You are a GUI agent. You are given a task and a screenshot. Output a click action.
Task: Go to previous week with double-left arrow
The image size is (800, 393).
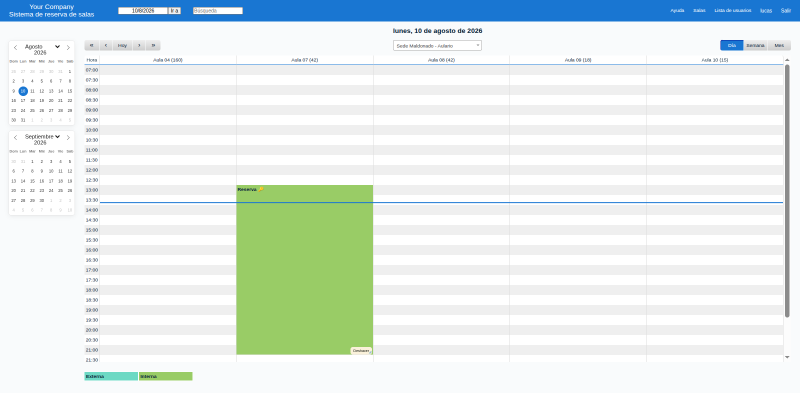(x=92, y=45)
